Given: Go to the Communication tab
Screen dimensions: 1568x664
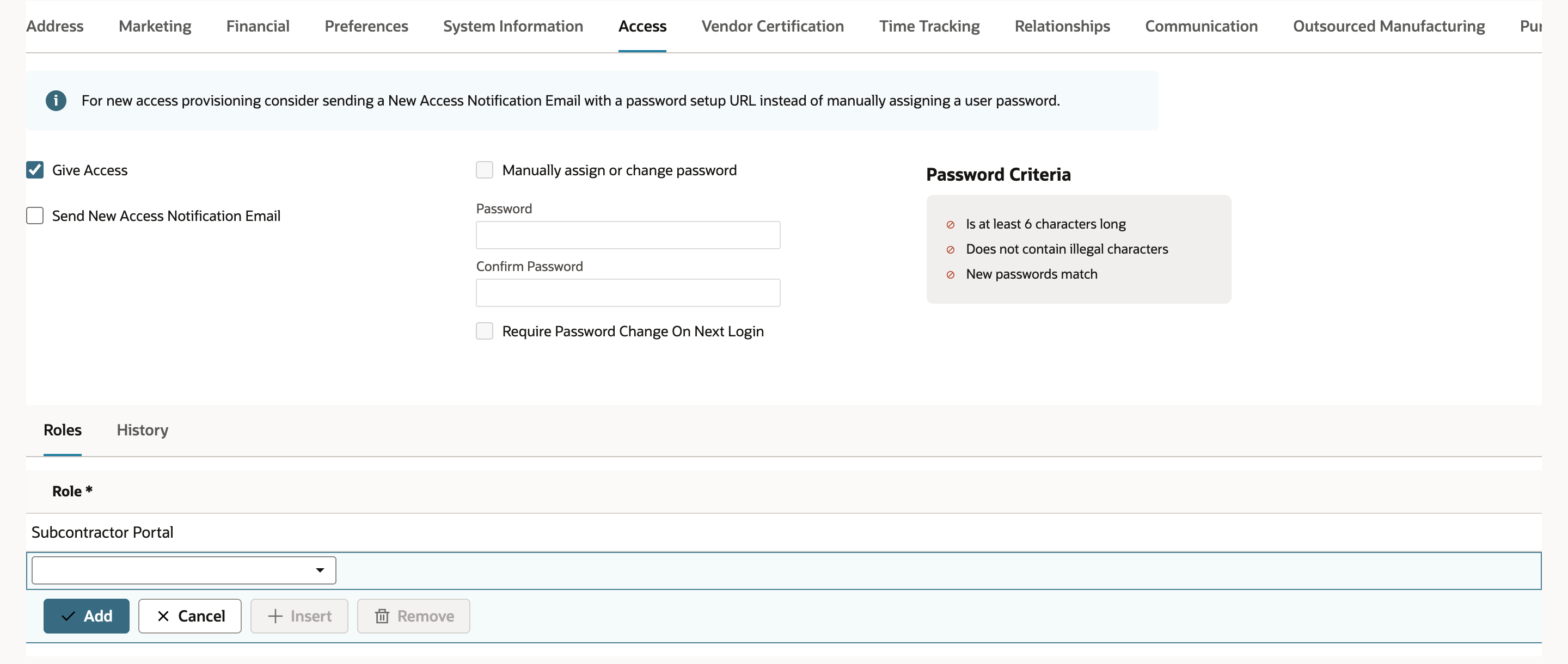Looking at the screenshot, I should click(x=1201, y=26).
